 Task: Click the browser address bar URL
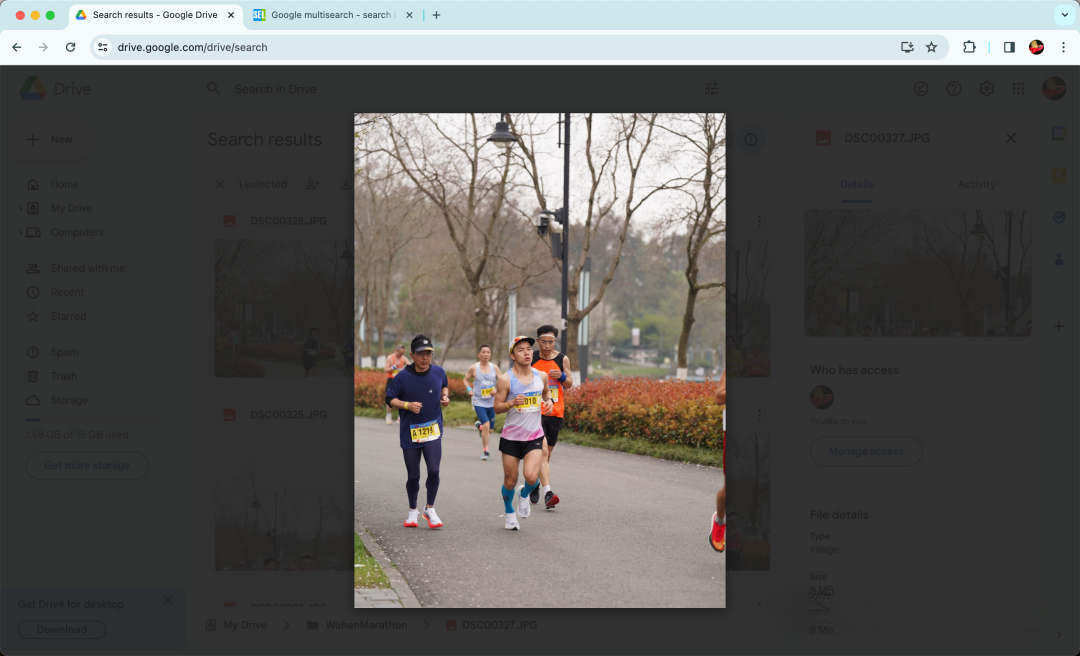[x=192, y=47]
